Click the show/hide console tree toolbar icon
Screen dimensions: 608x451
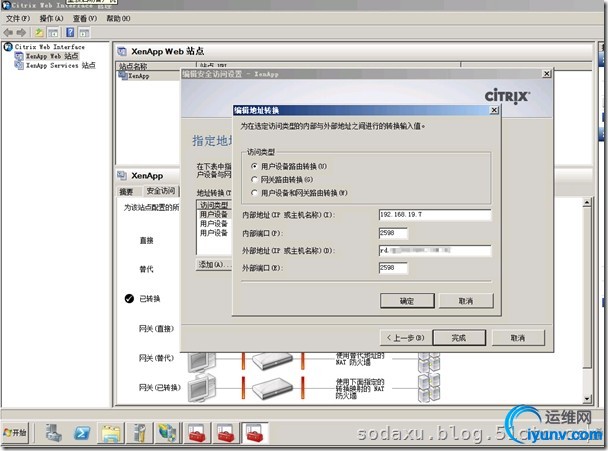53,33
